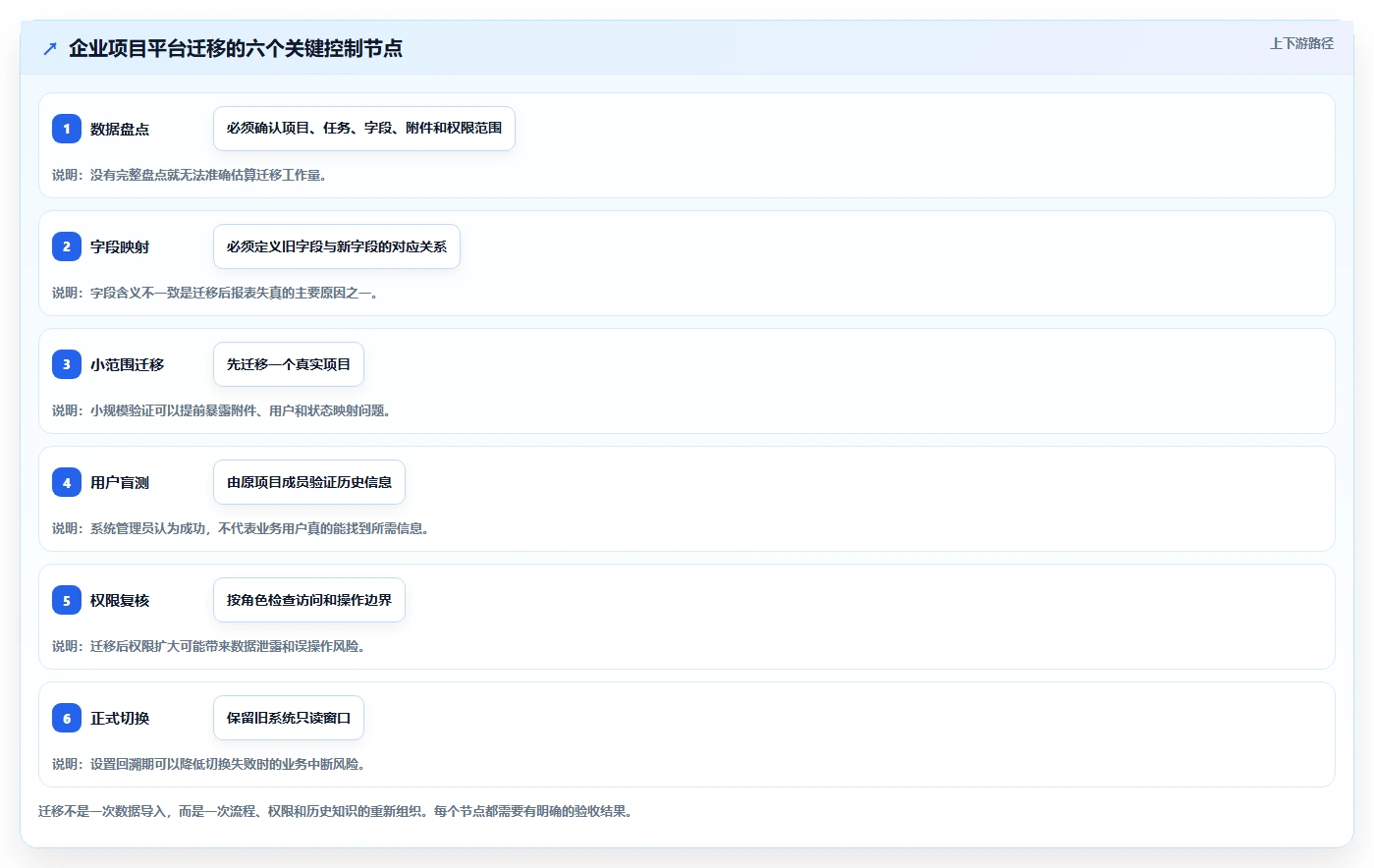Click the number 2 badge for 字段映射
This screenshot has width=1374, height=868.
coord(67,246)
